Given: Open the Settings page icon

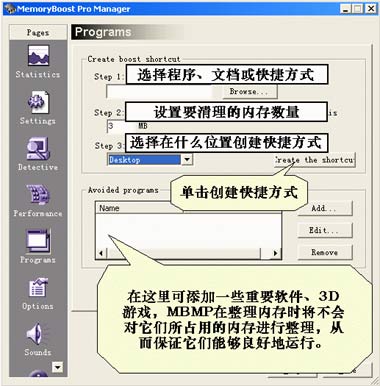Looking at the screenshot, I should coord(38,102).
